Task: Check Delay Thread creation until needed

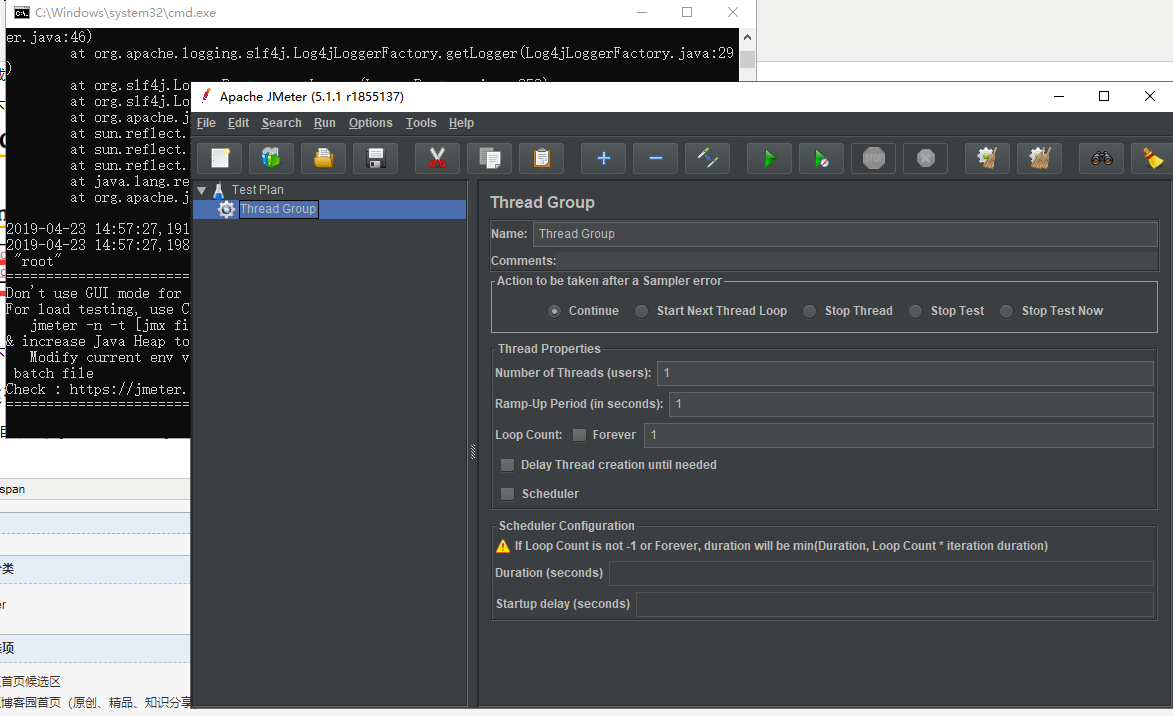Action: point(507,465)
